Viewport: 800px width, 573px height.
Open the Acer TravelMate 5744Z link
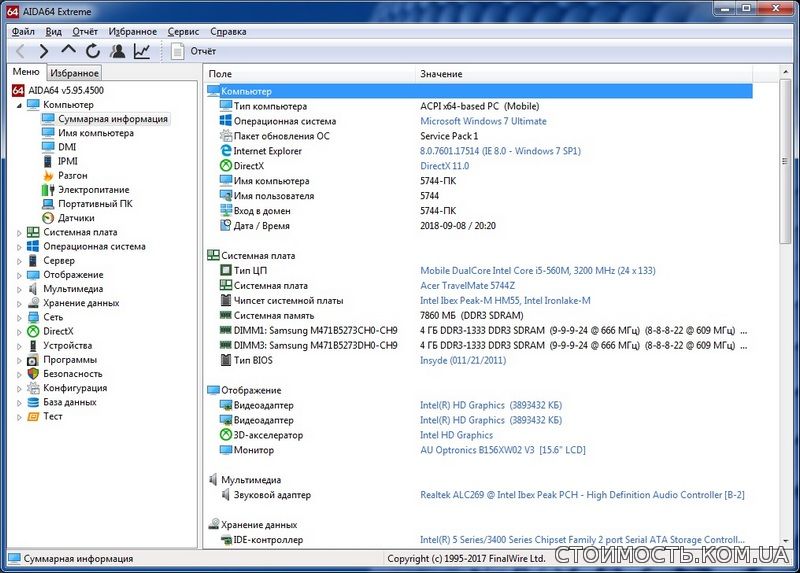point(467,286)
